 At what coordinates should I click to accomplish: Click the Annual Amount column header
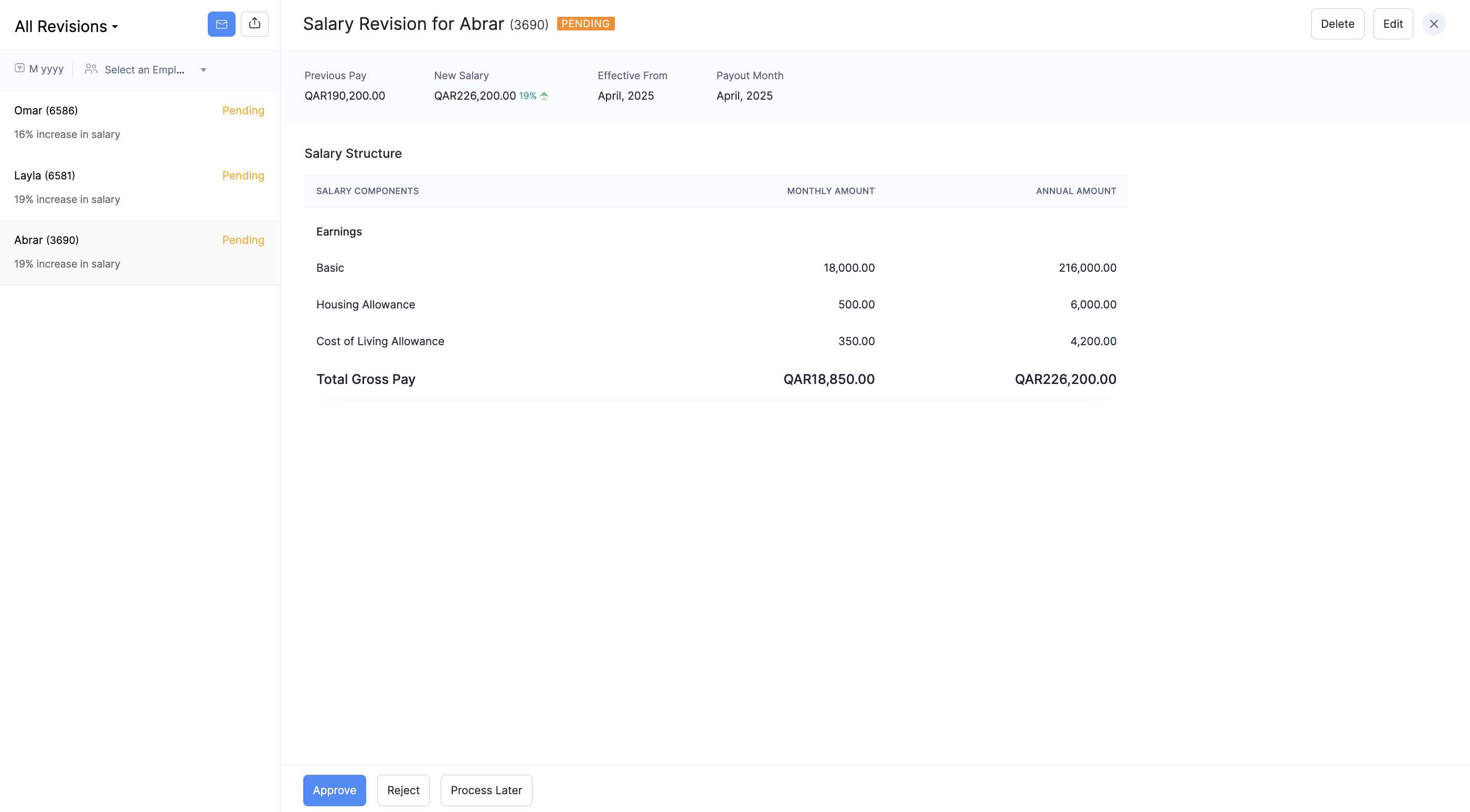pos(1075,190)
